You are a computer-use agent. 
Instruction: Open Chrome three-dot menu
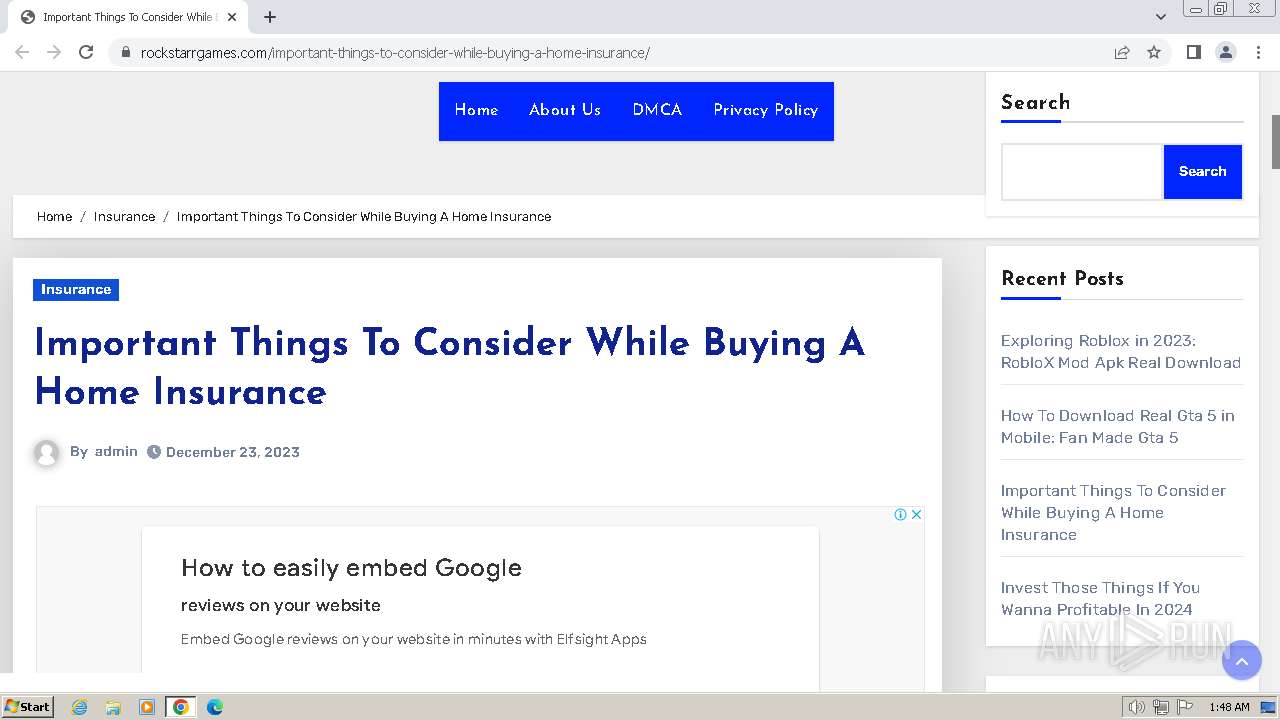point(1258,52)
